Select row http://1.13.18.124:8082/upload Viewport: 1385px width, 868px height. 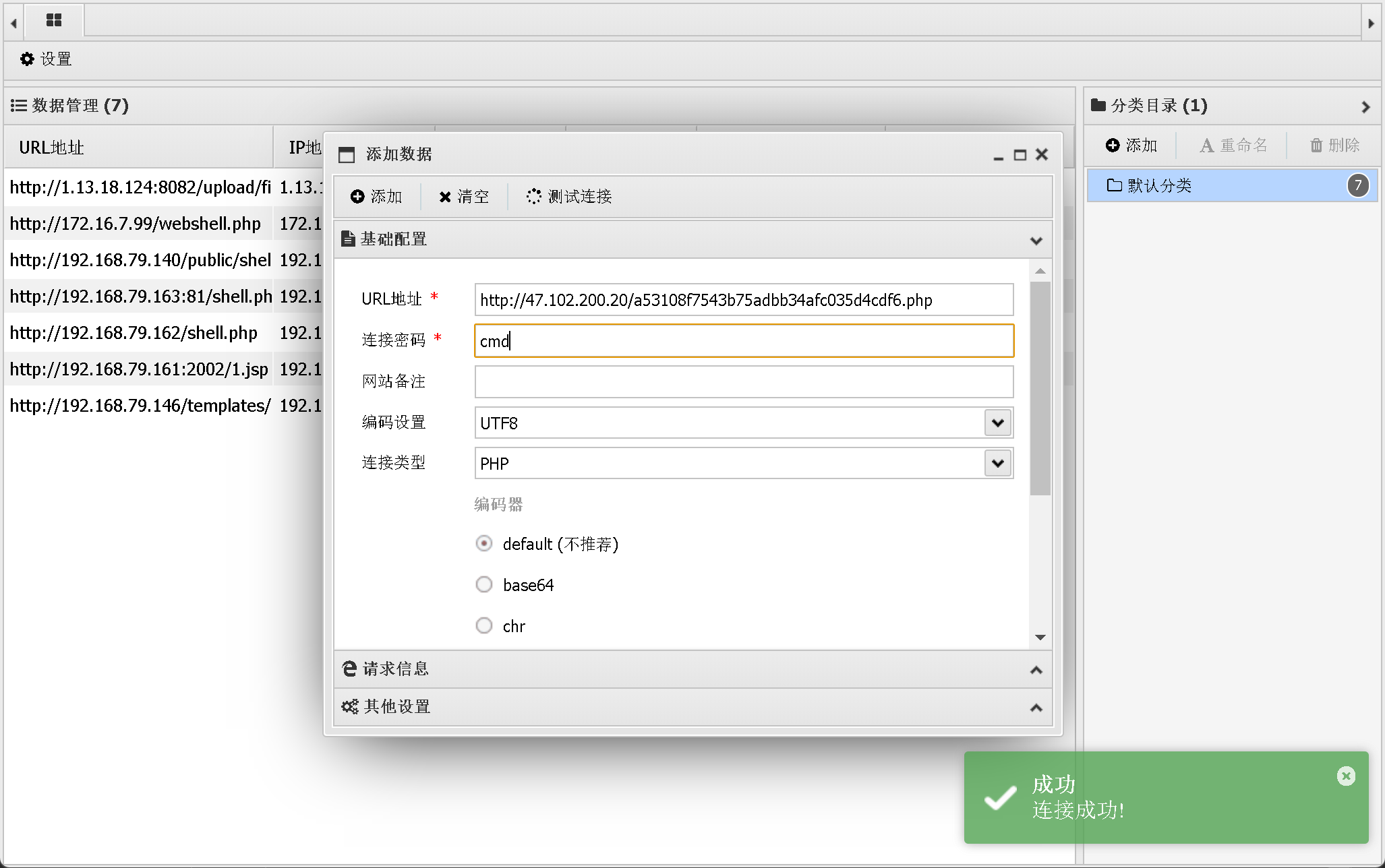[140, 187]
